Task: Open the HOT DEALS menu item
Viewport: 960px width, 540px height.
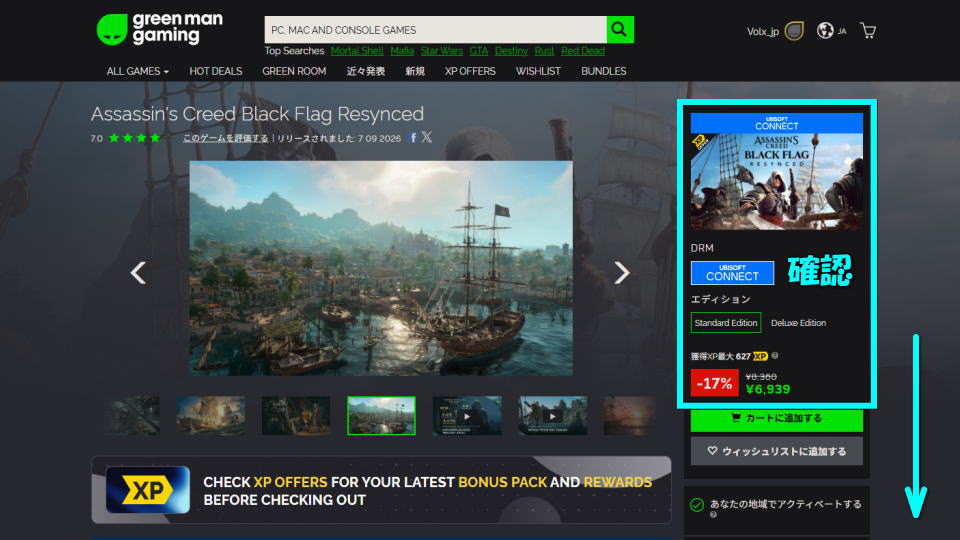Action: coord(216,72)
